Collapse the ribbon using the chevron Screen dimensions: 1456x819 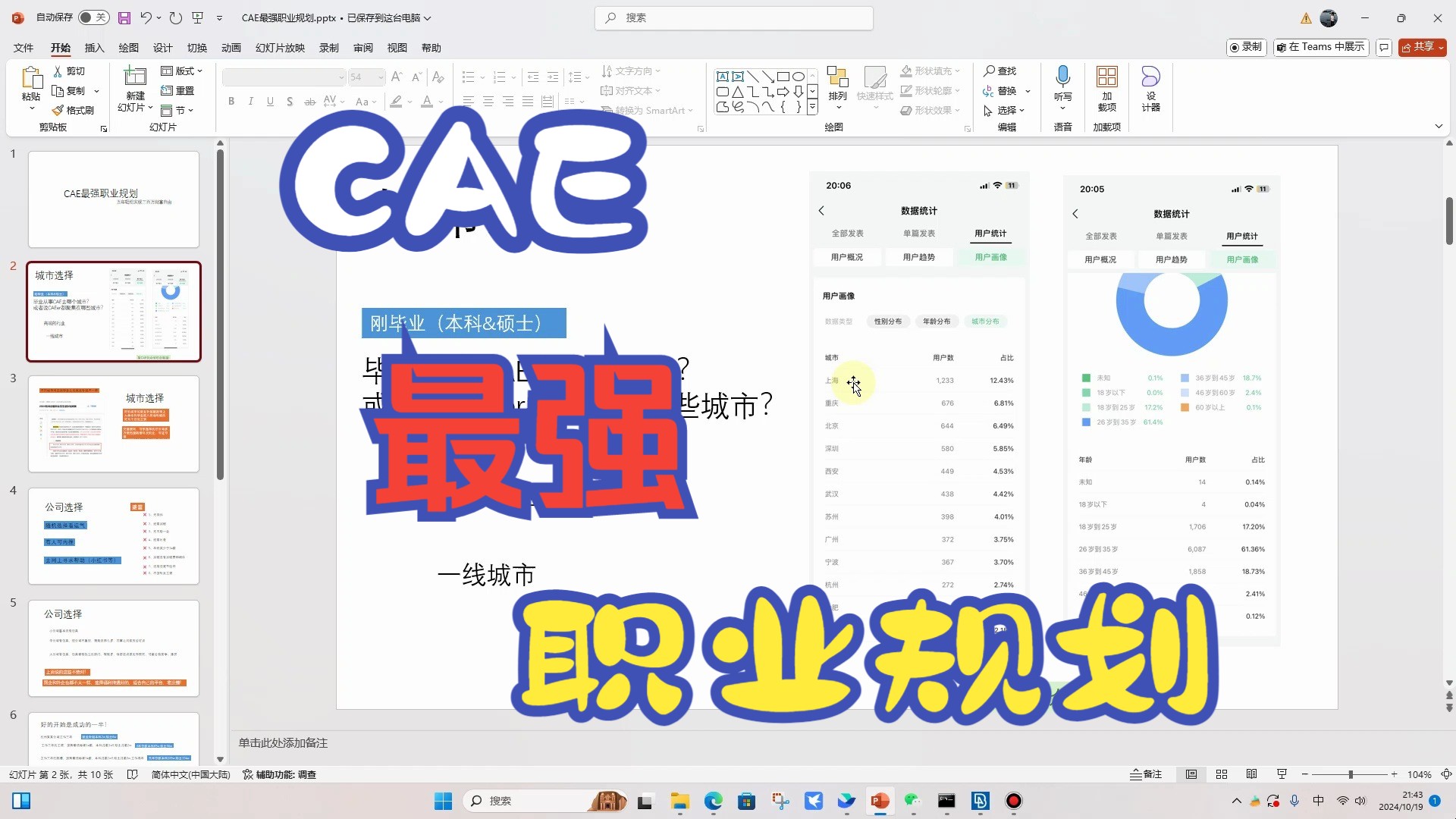tap(1439, 126)
